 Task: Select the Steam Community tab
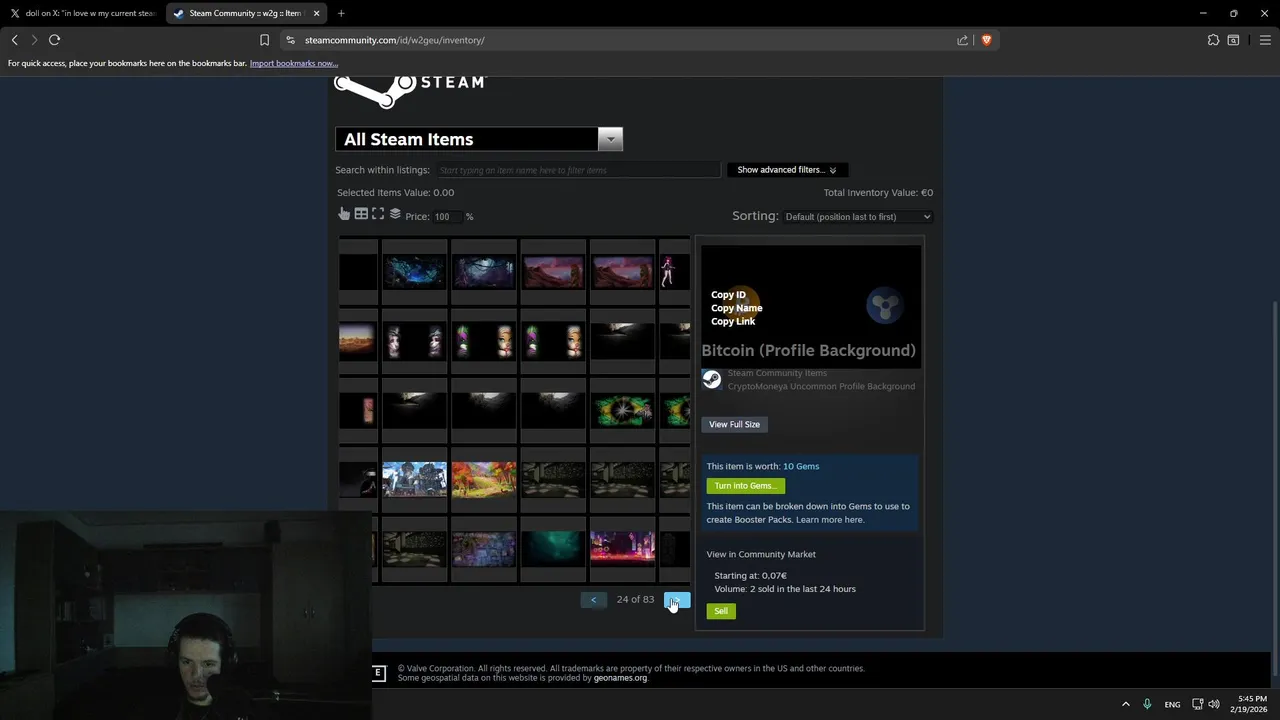[x=246, y=13]
